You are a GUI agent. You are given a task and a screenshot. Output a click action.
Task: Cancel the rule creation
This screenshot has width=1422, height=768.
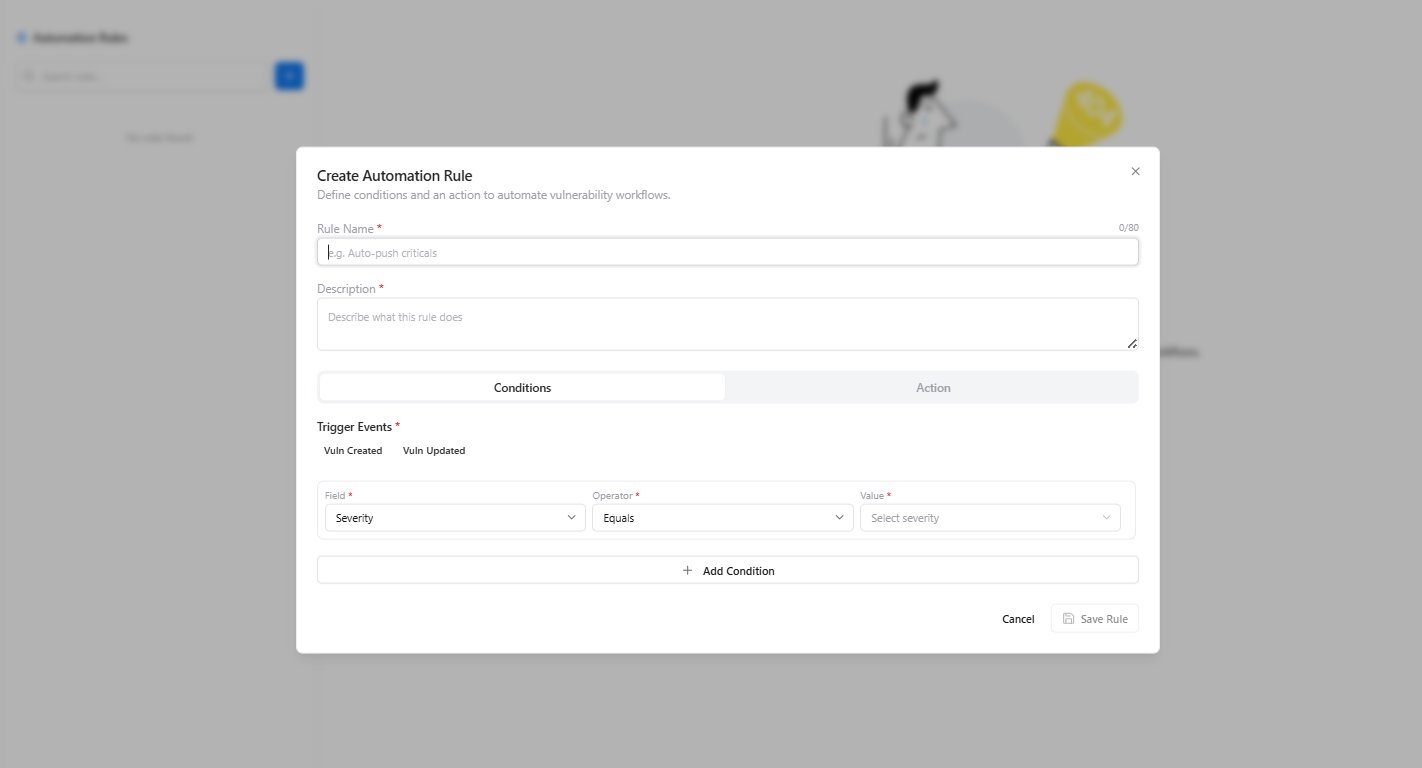click(1018, 619)
